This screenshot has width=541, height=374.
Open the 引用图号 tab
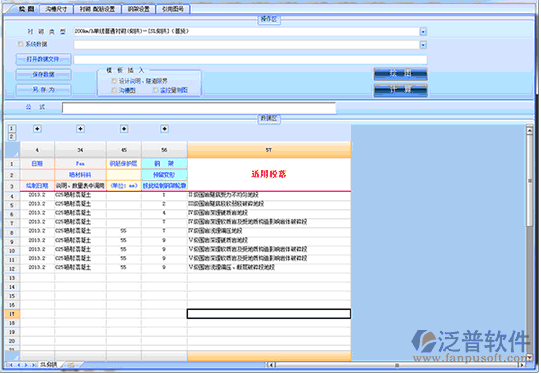[173, 9]
